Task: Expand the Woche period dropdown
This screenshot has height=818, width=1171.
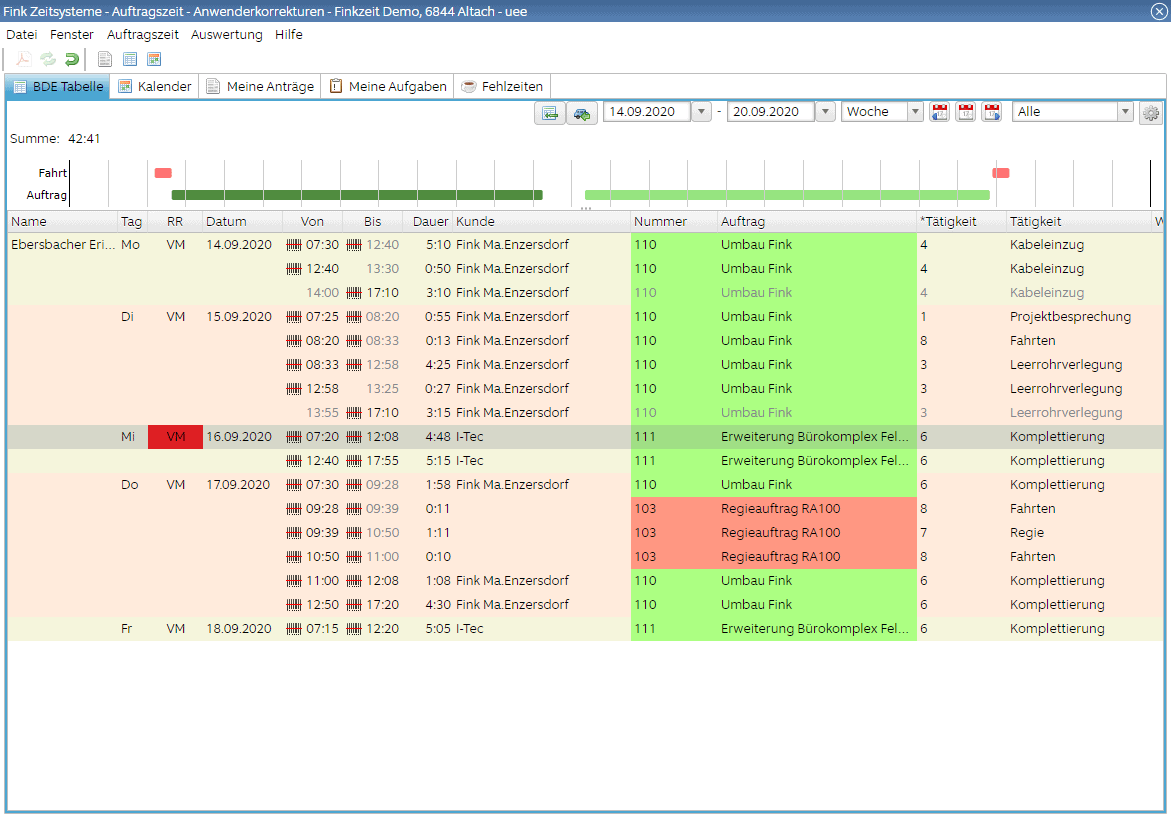Action: 916,112
